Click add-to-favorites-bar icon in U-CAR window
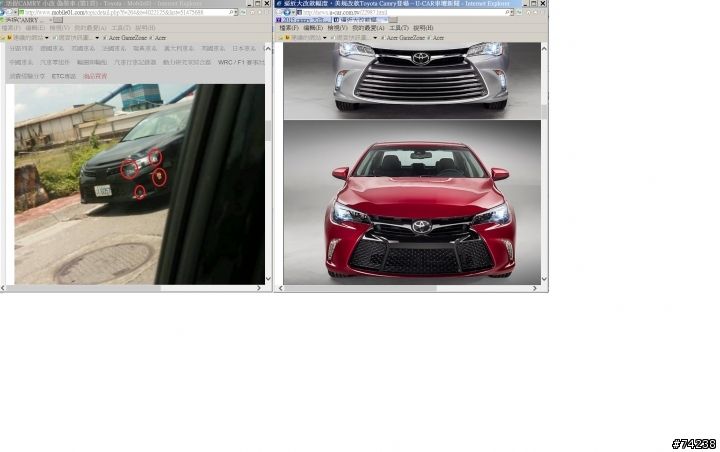The image size is (720, 452). [x=280, y=38]
